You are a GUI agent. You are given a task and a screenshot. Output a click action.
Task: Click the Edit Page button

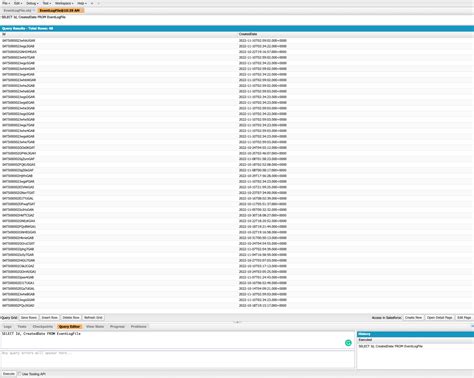point(464,317)
